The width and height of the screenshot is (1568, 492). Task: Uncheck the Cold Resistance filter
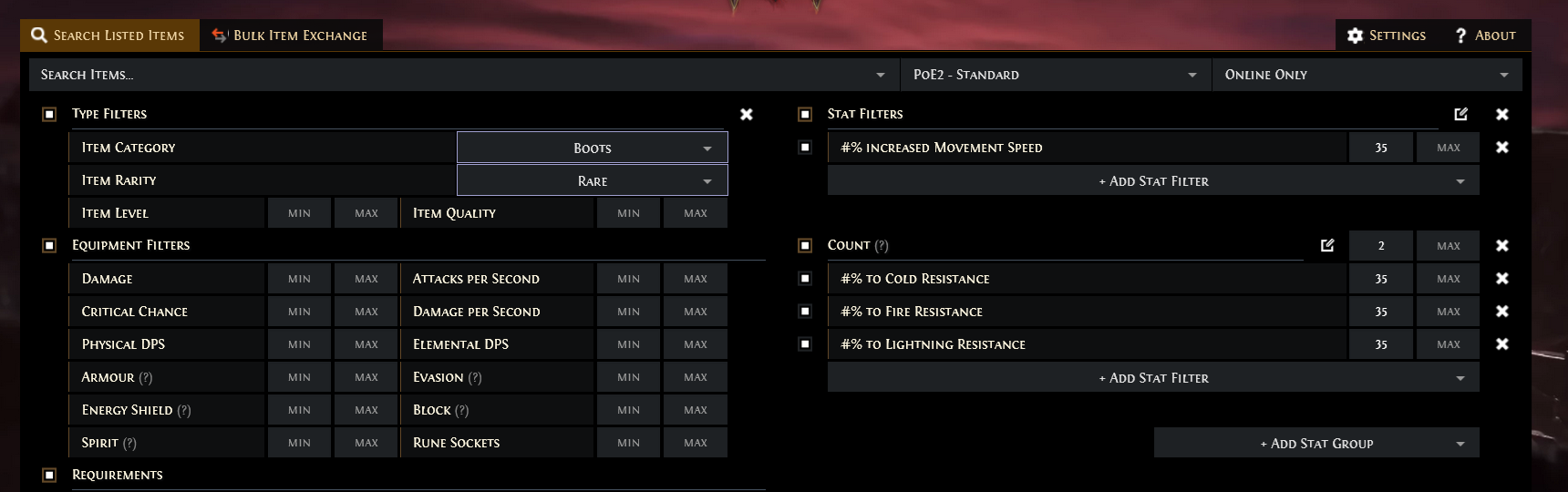805,279
